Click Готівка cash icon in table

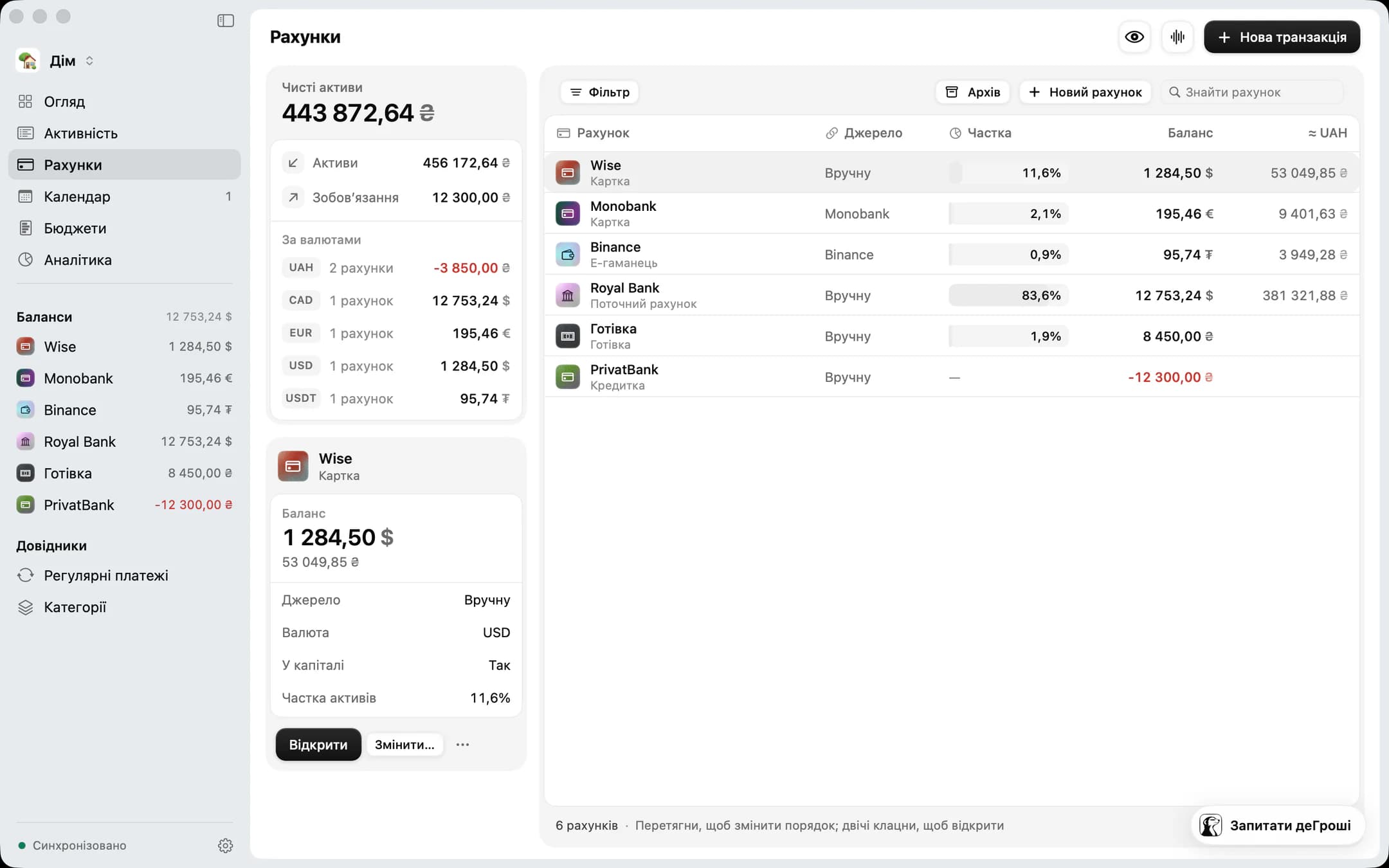568,336
